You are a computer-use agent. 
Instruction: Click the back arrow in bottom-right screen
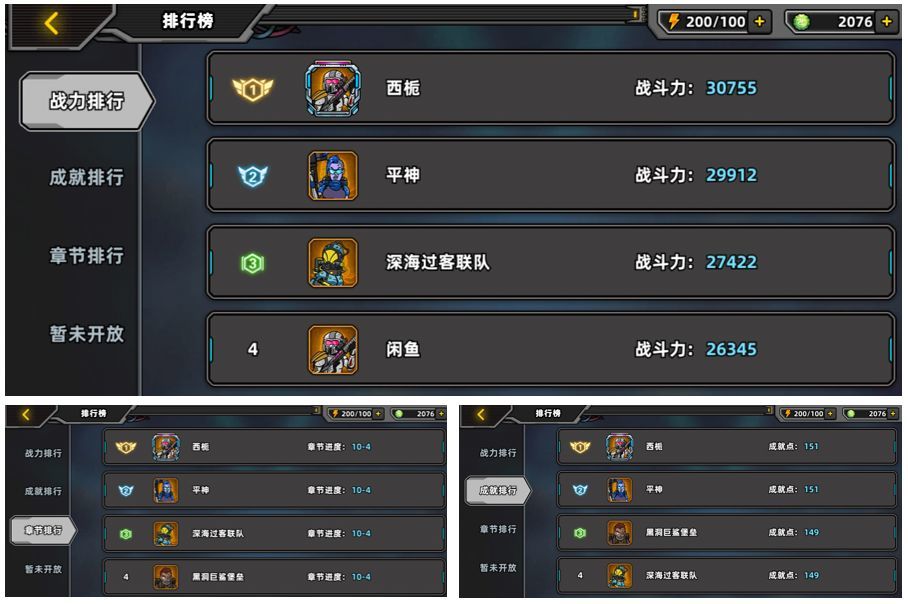coord(481,414)
